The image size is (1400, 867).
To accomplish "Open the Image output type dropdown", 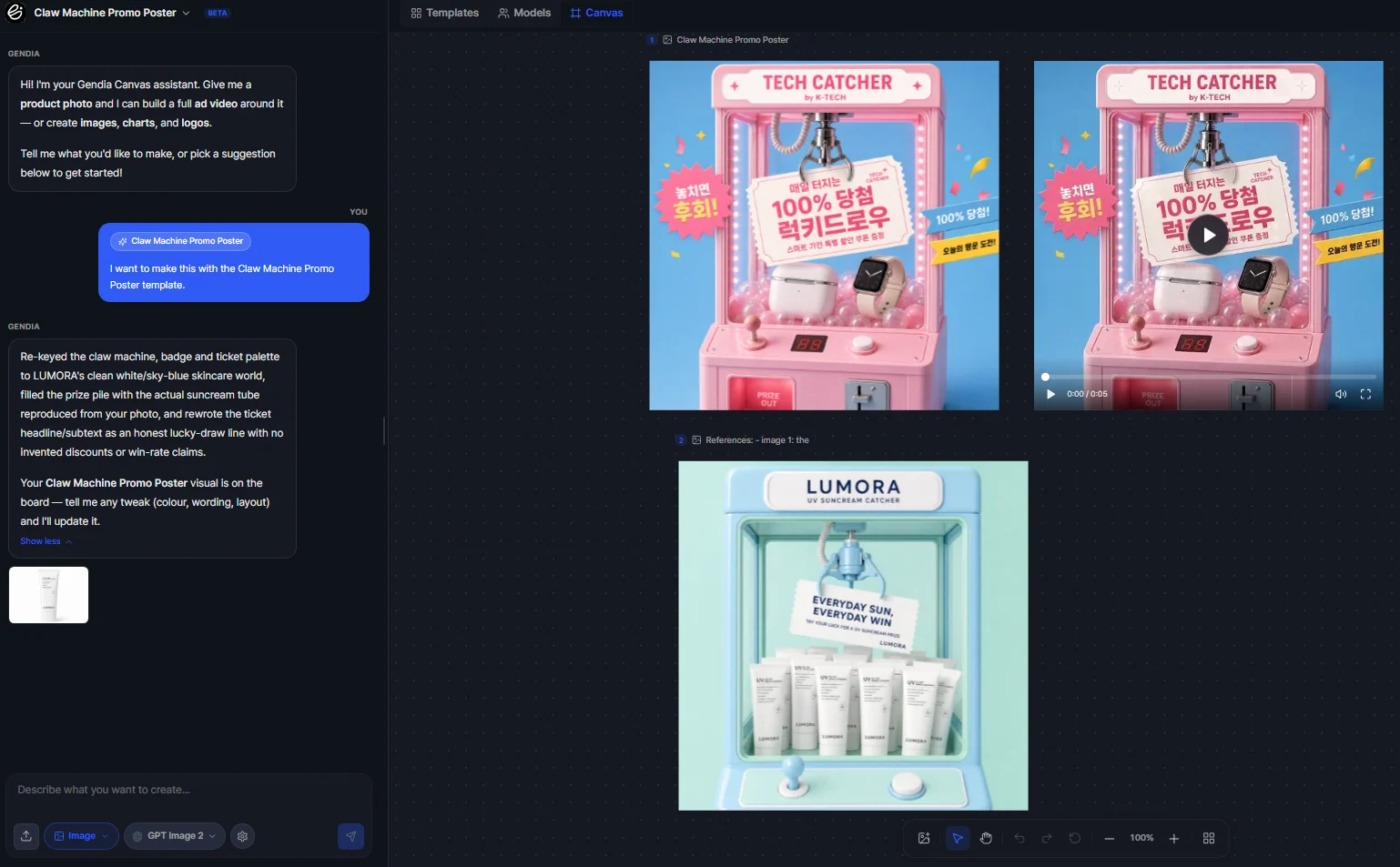I will [x=81, y=836].
